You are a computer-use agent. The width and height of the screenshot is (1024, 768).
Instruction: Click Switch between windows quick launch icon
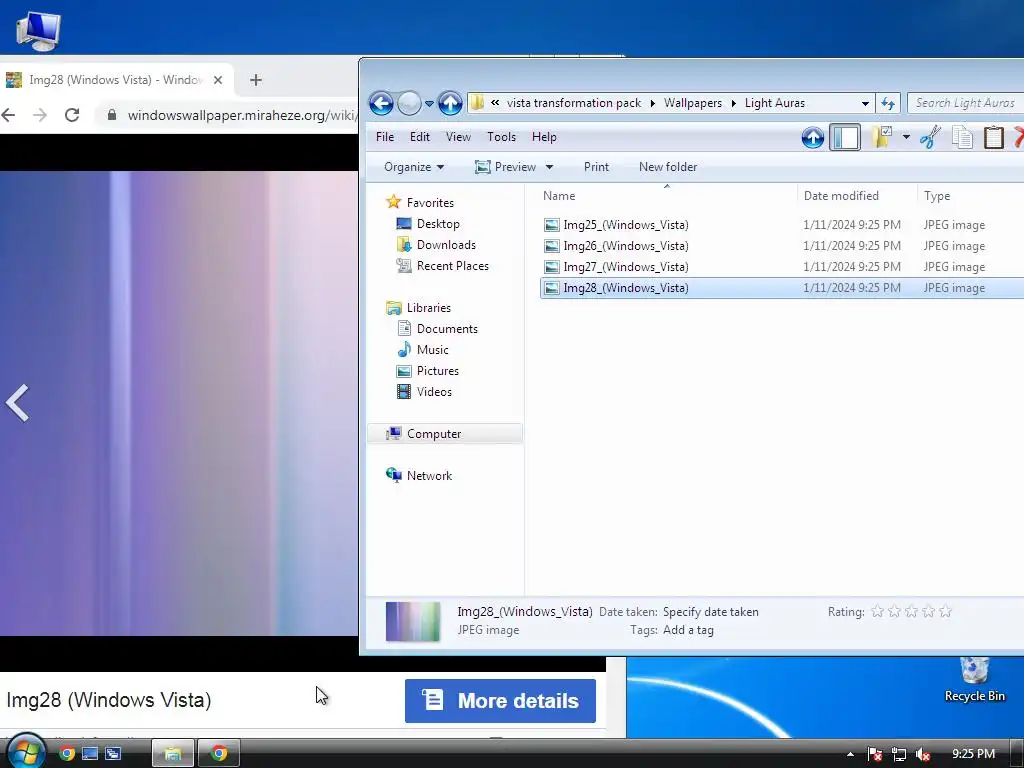[113, 754]
